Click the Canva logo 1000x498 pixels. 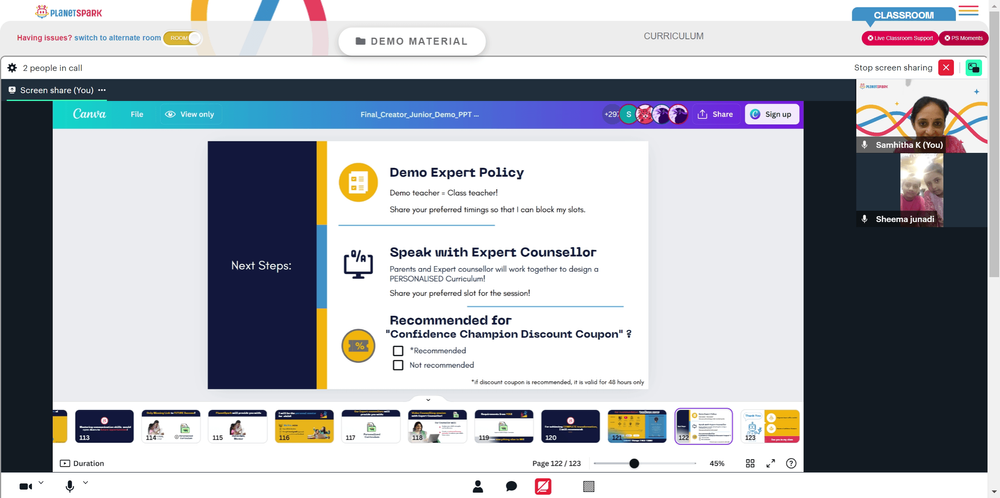point(89,114)
